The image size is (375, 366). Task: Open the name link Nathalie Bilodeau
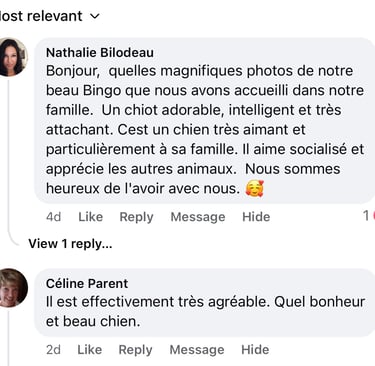[100, 52]
